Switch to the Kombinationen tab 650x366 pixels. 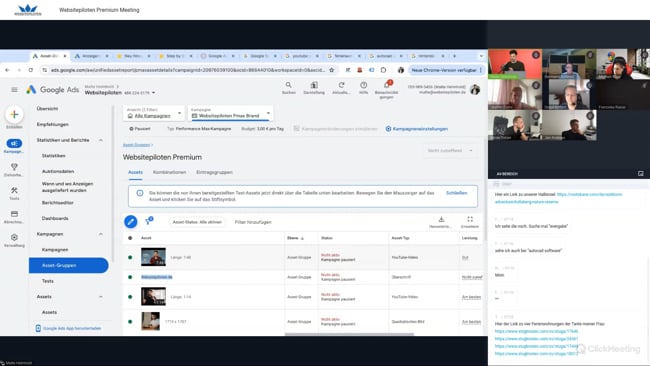click(170, 172)
